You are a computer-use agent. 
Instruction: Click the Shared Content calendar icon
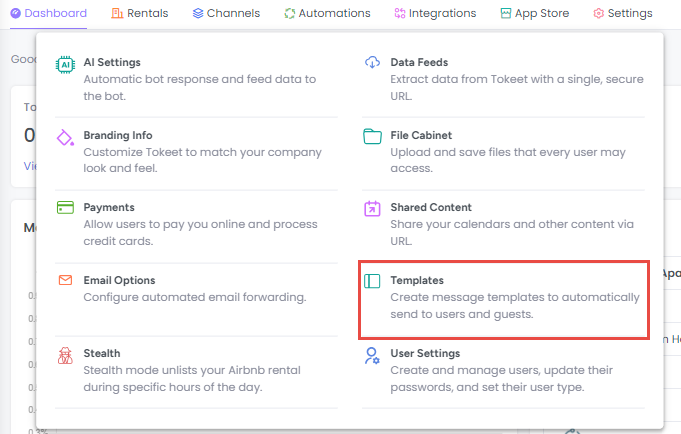coord(372,208)
